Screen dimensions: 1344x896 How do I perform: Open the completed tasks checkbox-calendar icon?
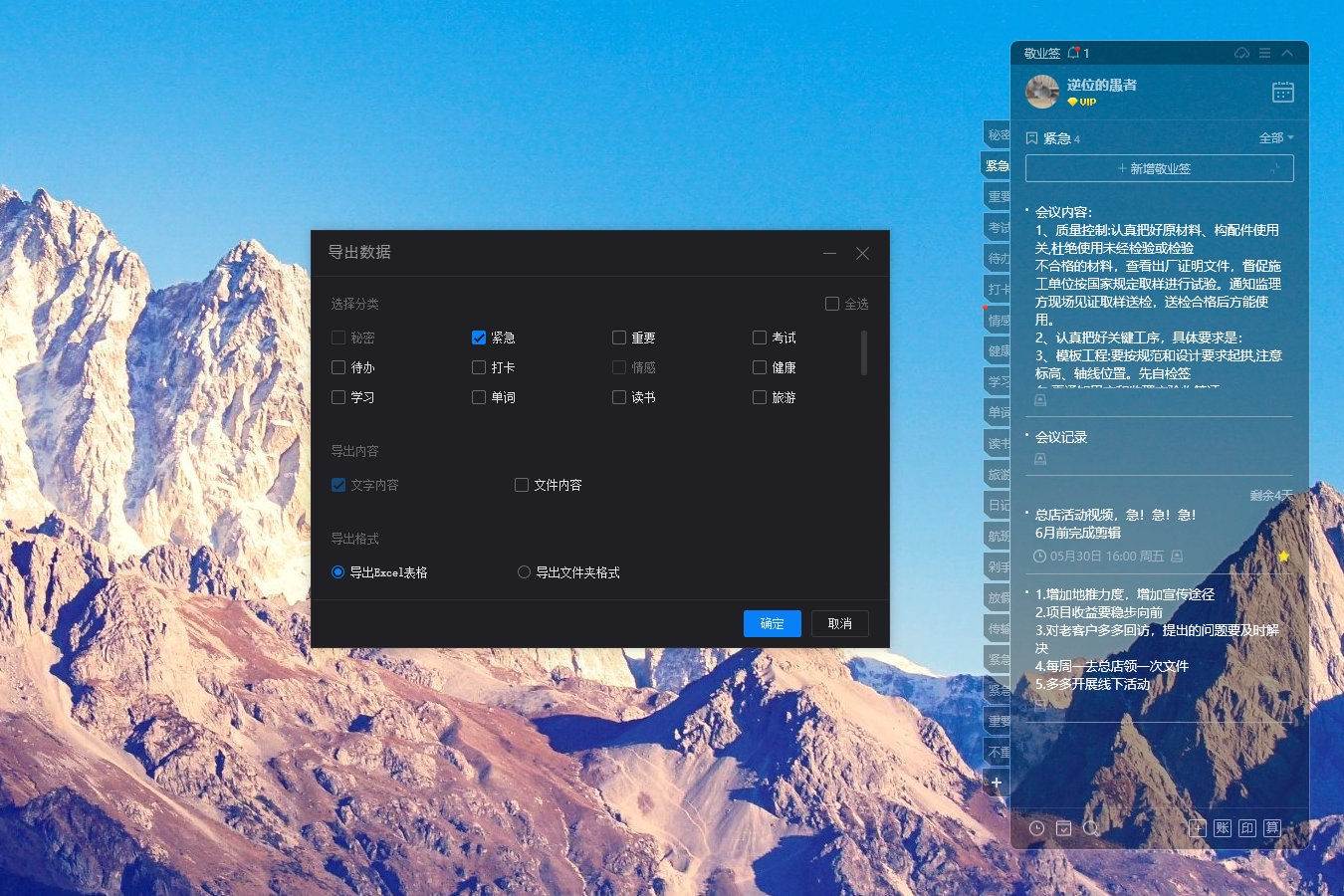coord(1063,828)
